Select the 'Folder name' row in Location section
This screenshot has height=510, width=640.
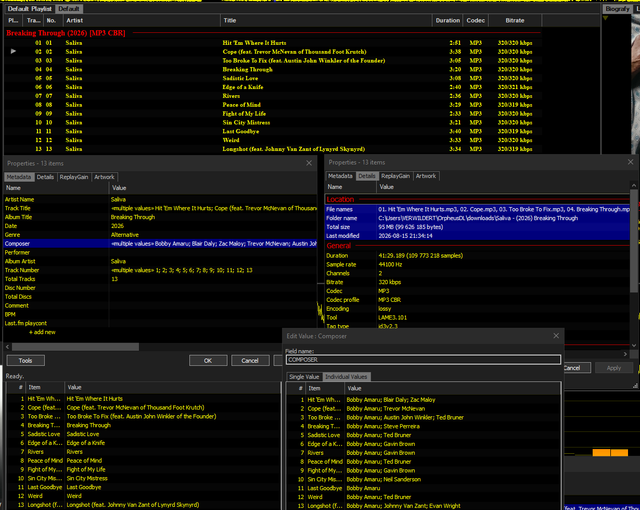point(478,218)
